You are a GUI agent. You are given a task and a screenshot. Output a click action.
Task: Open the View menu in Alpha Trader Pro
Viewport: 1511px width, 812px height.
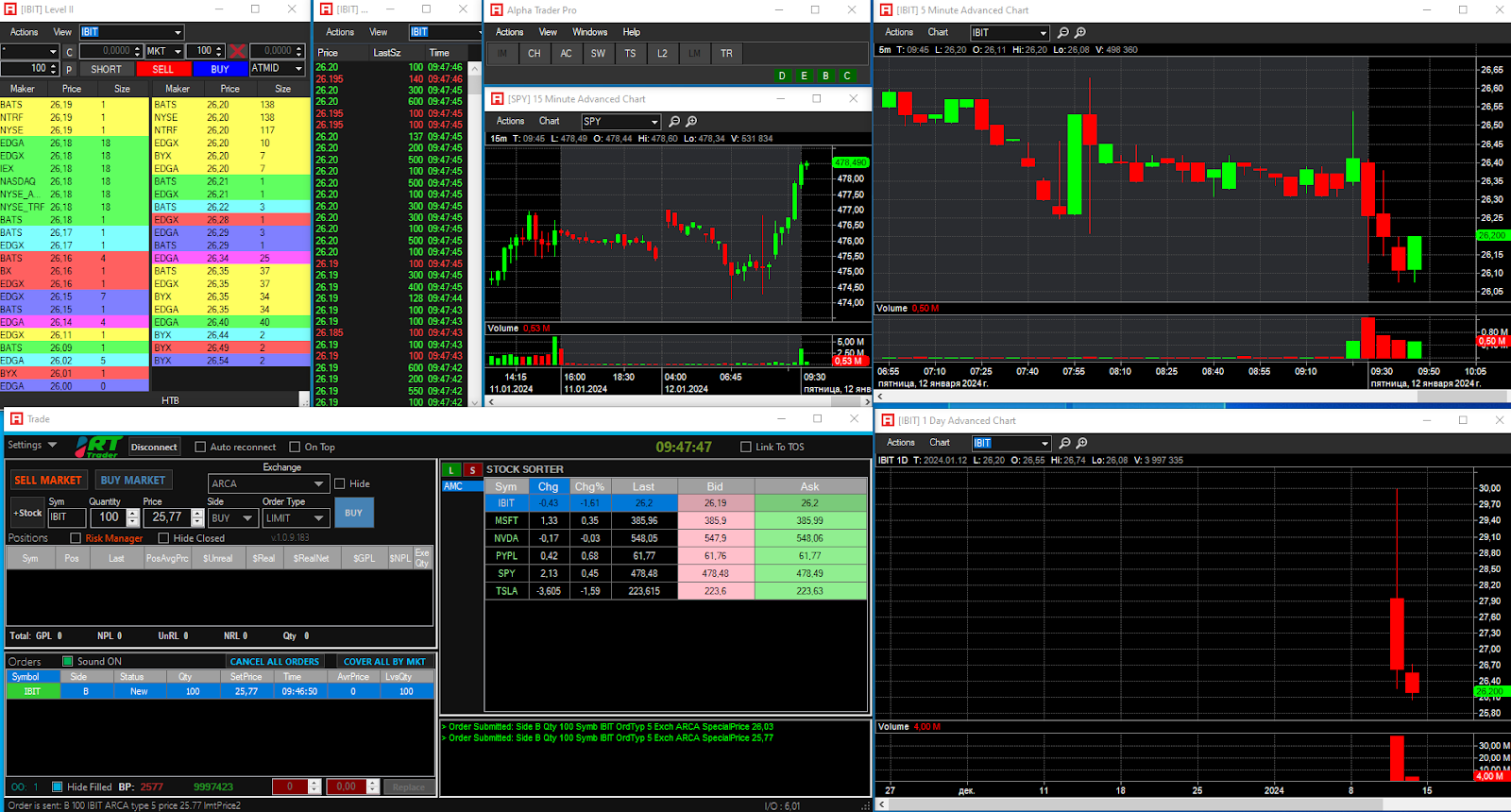pos(548,32)
